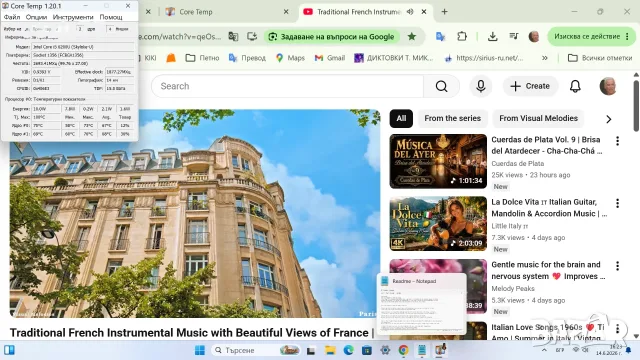Viewport: 640px width, 360px height.
Task: Open options for the La Dolce Vita video
Action: click(617, 203)
